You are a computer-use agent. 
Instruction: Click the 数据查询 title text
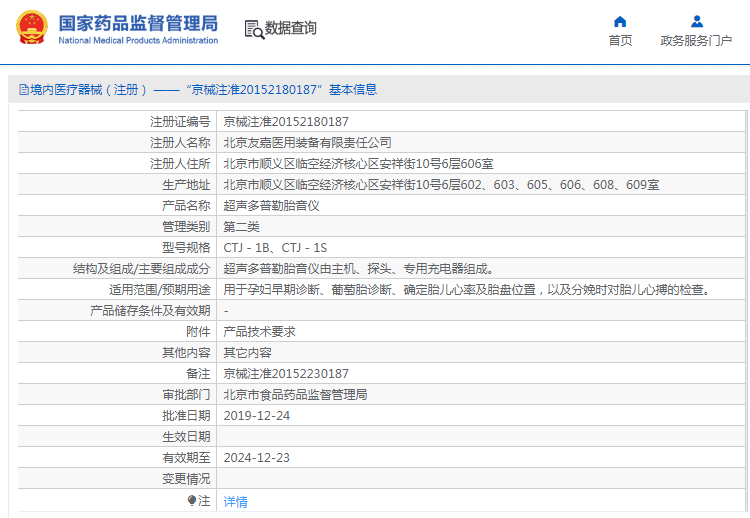(x=291, y=28)
